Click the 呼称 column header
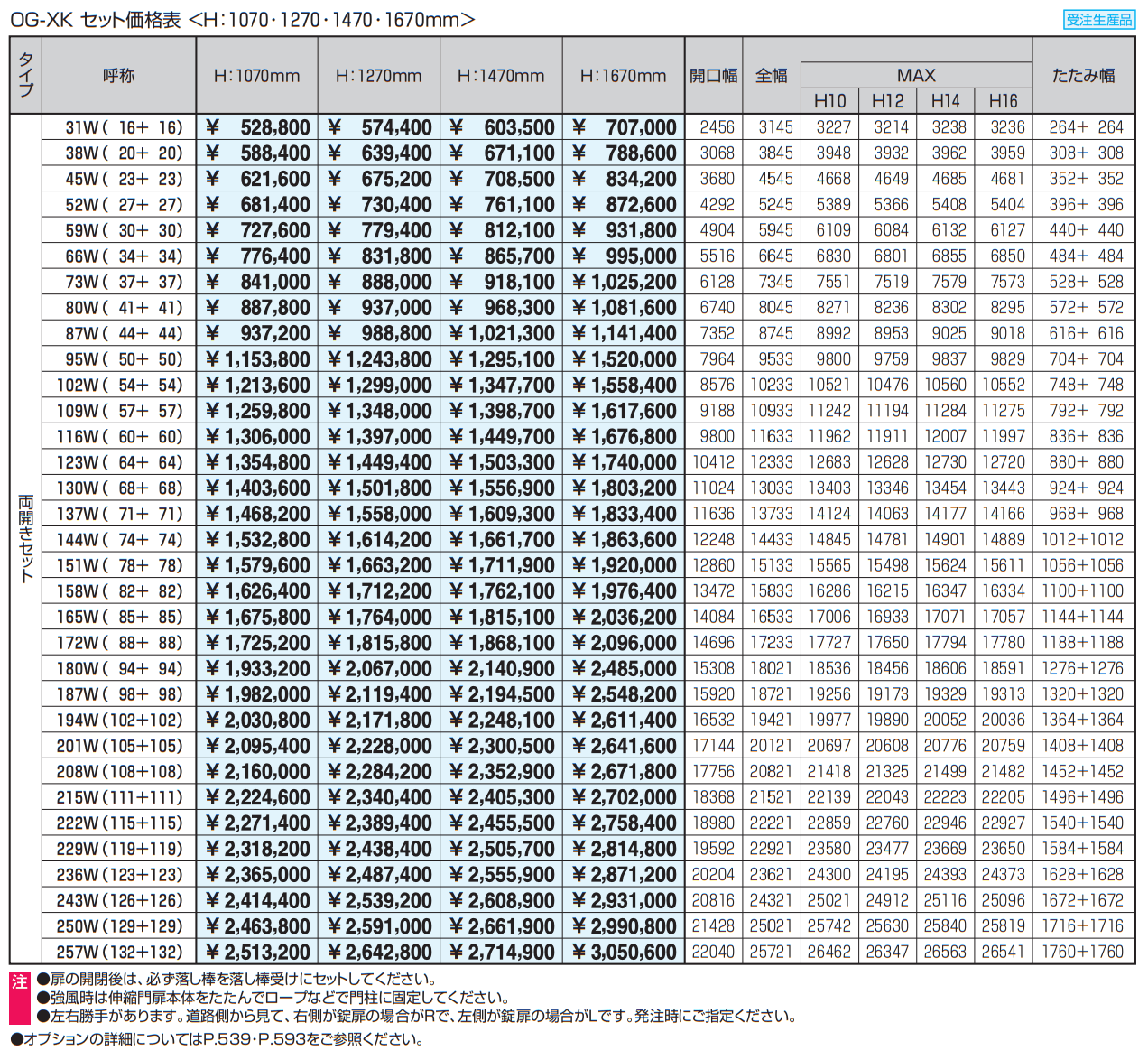The image size is (1148, 1060). tap(118, 76)
